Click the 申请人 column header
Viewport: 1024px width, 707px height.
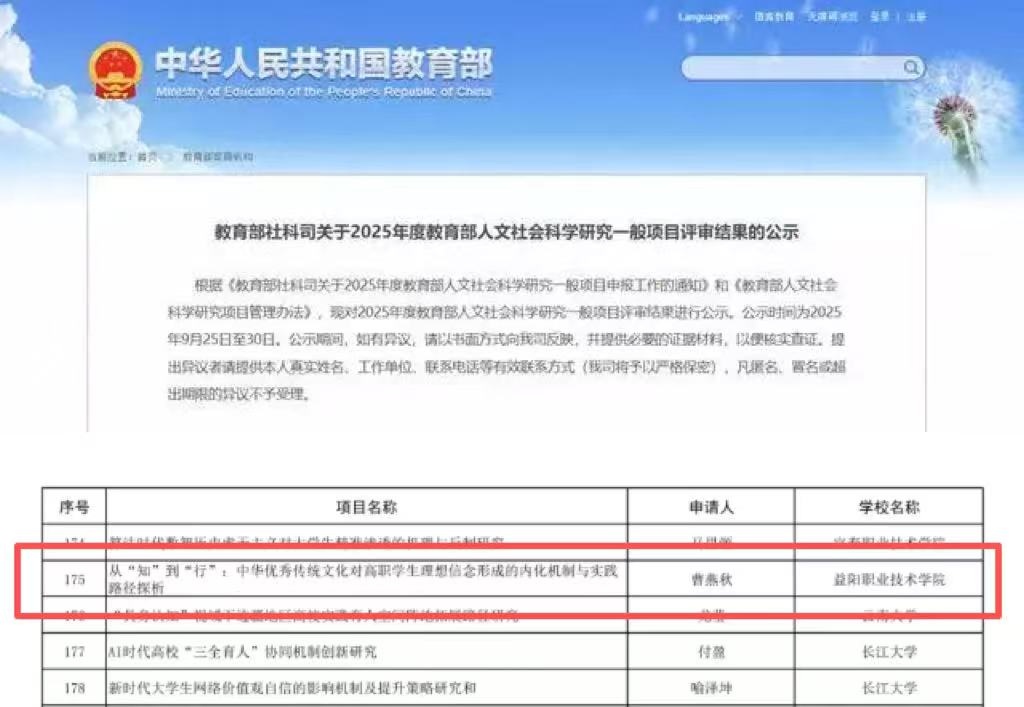coord(711,508)
